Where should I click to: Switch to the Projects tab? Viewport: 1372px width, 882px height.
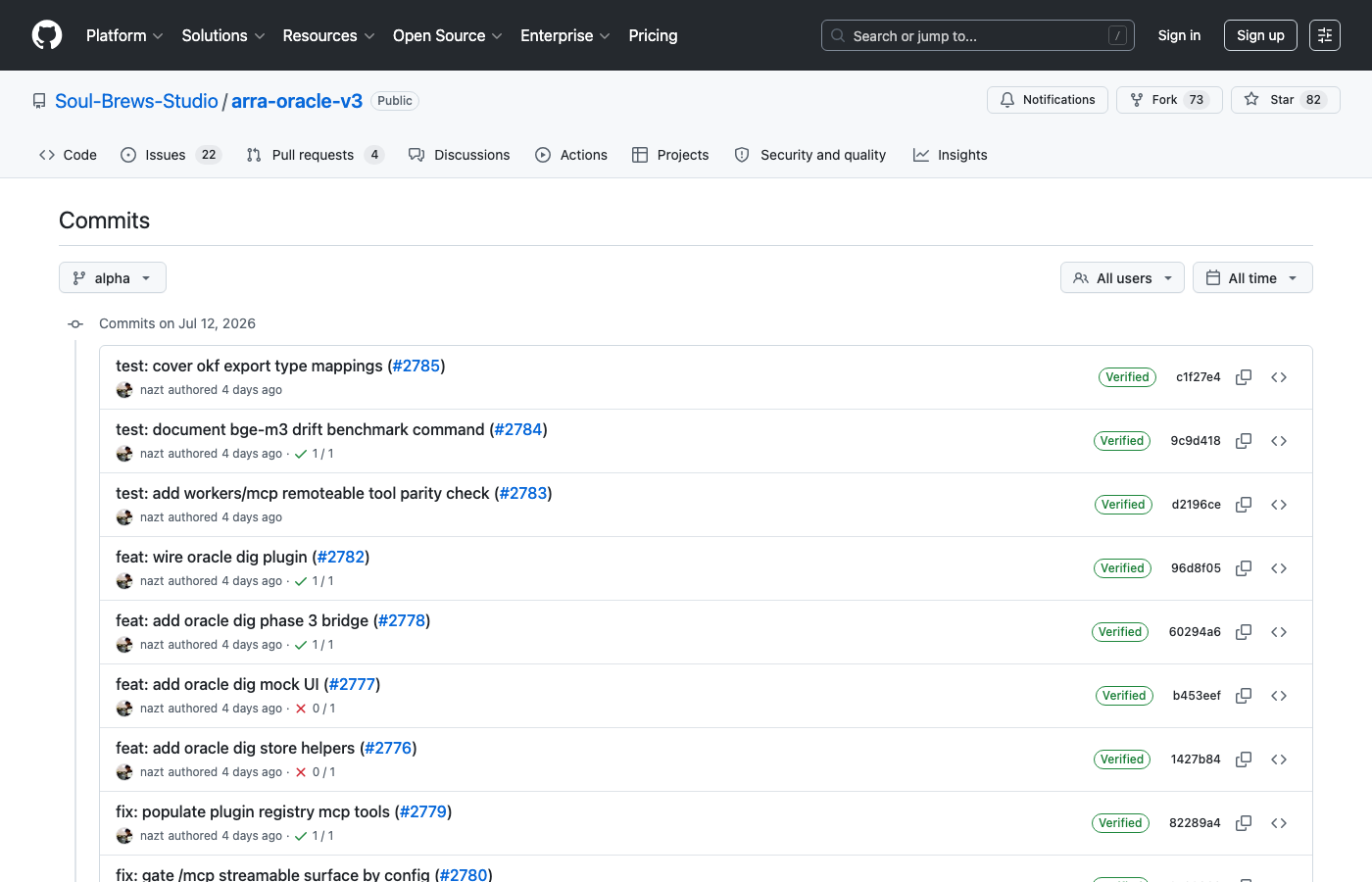[x=670, y=155]
